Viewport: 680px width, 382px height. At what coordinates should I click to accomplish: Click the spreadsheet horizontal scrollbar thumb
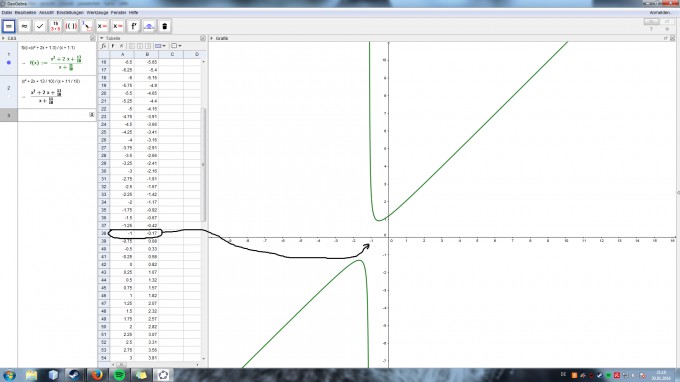click(121, 365)
